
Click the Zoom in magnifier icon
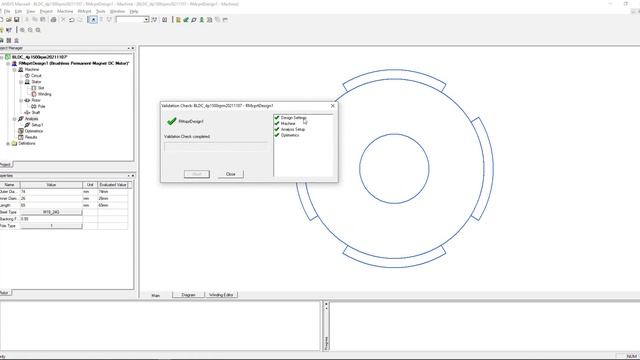pyautogui.click(x=22, y=30)
